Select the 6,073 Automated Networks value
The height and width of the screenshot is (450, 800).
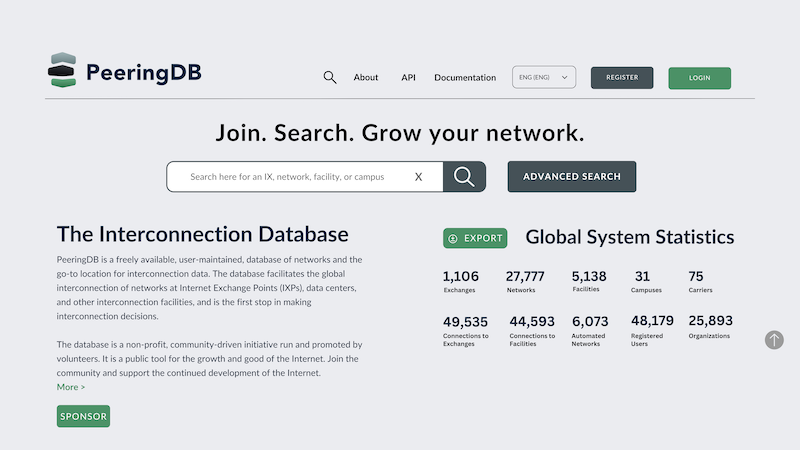590,321
